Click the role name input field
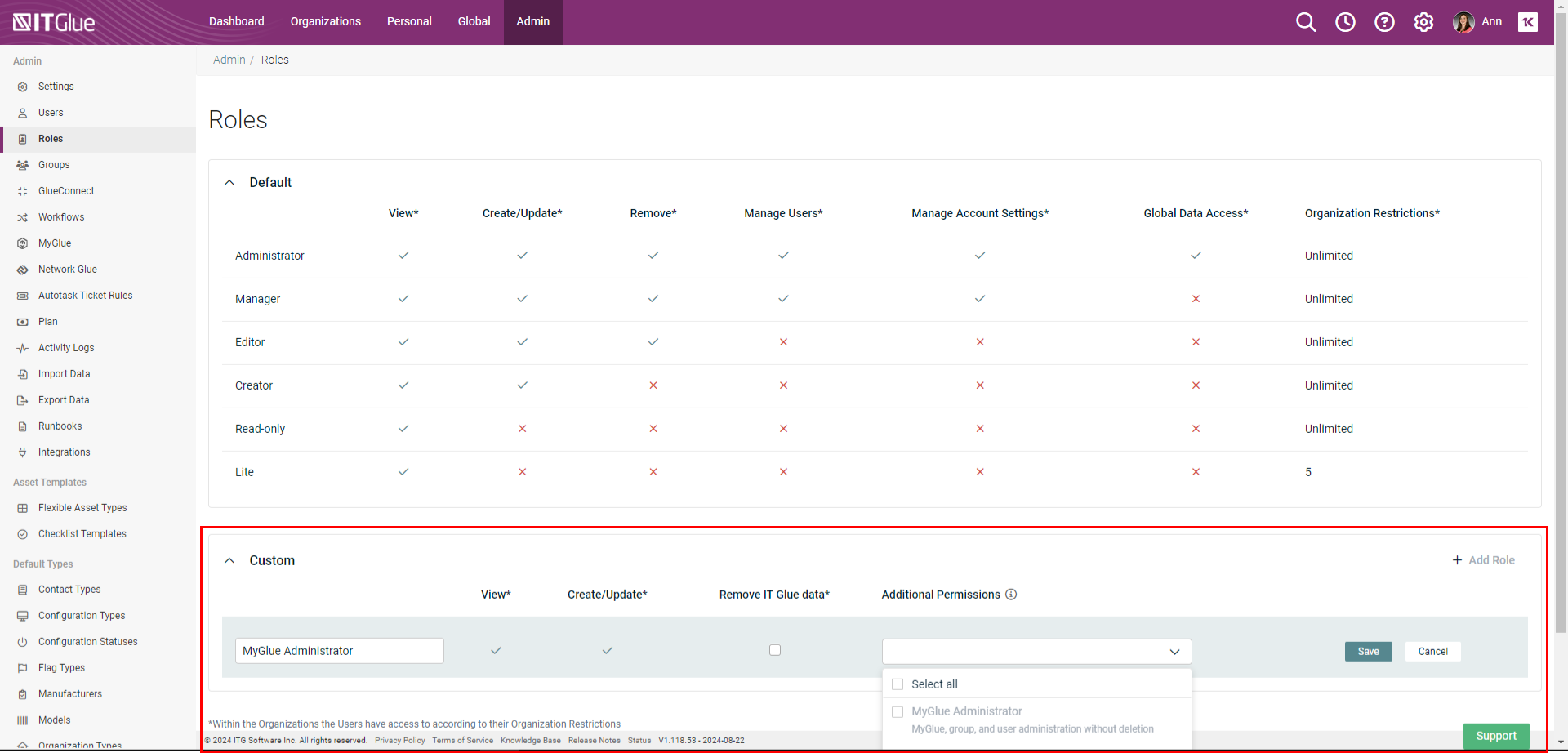The image size is (1568, 753). coord(340,651)
